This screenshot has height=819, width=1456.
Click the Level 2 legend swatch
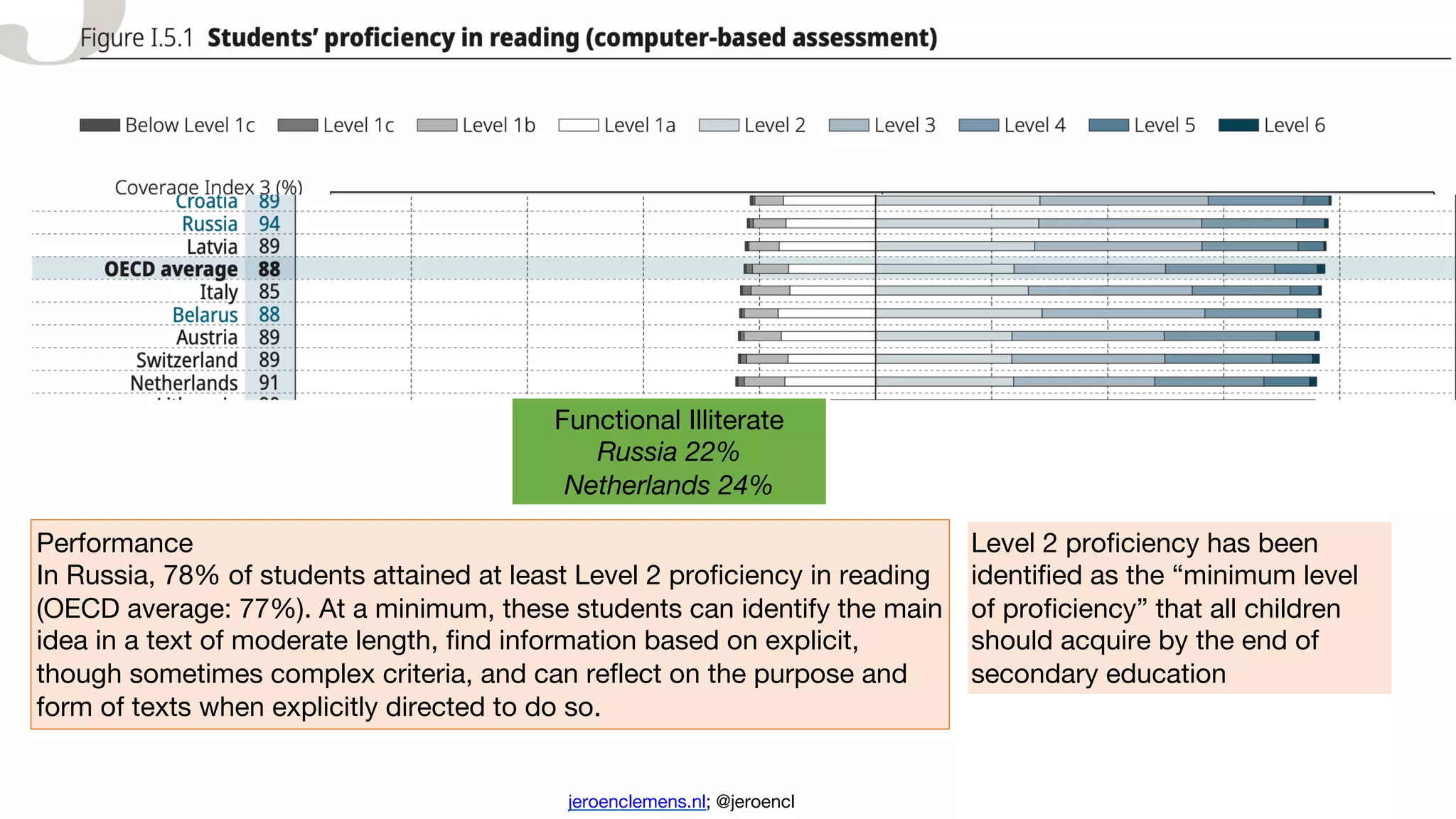(719, 125)
